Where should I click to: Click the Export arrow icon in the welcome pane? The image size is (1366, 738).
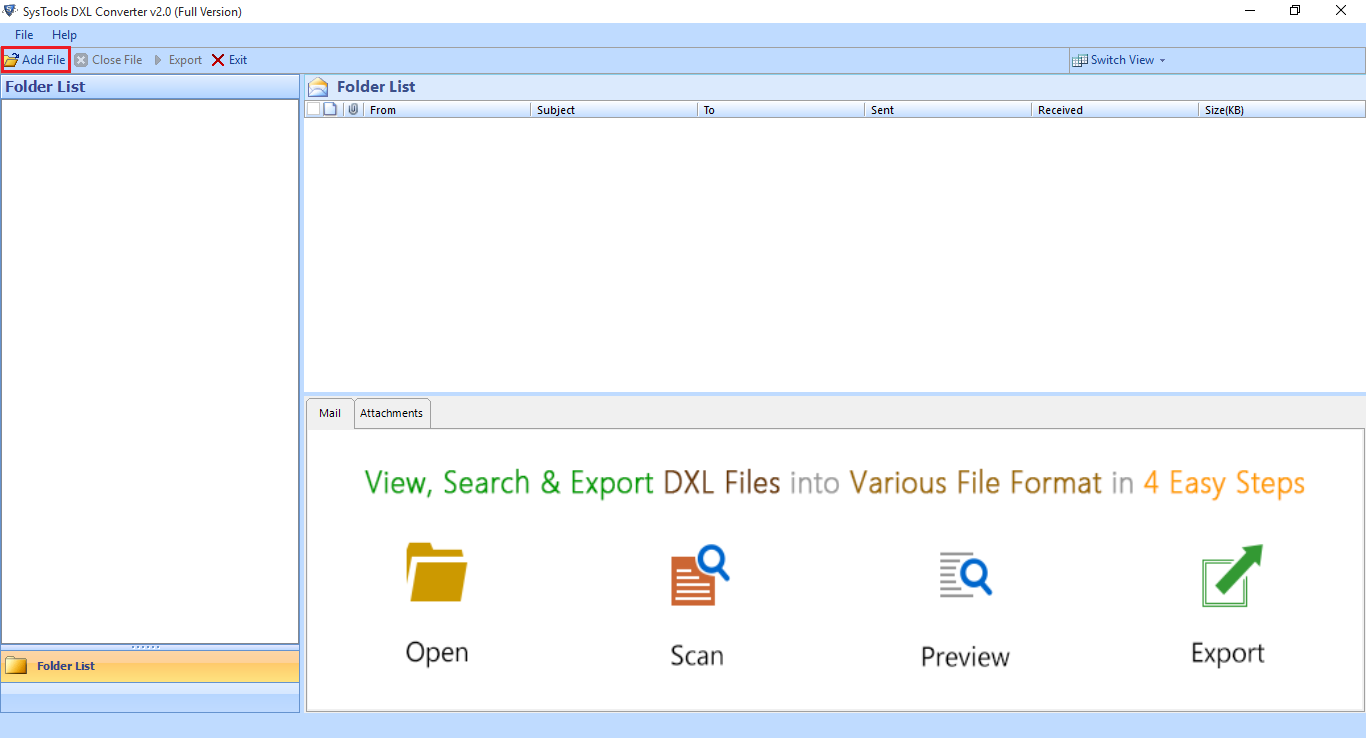point(1231,575)
